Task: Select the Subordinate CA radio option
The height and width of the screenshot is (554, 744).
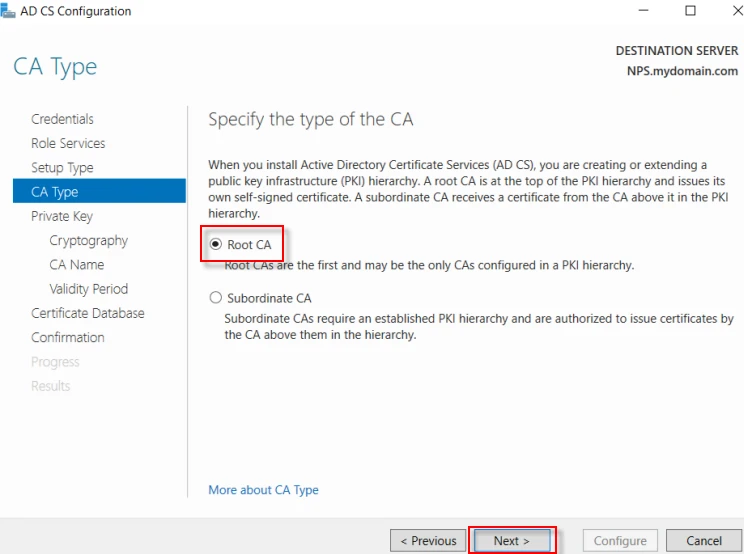Action: click(216, 298)
